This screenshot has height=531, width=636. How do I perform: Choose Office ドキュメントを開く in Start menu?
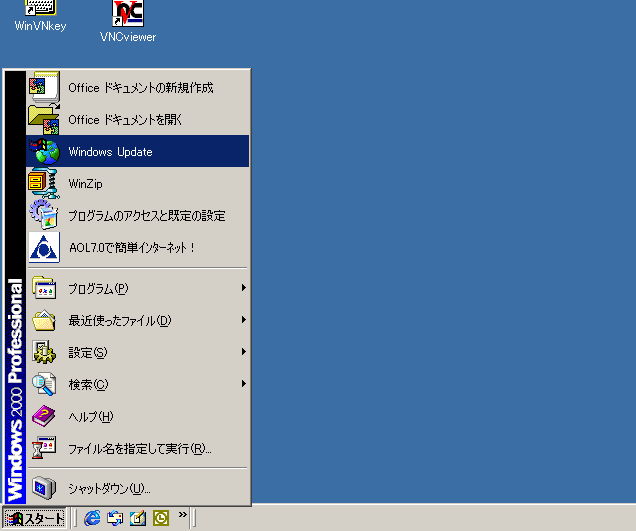coord(138,119)
